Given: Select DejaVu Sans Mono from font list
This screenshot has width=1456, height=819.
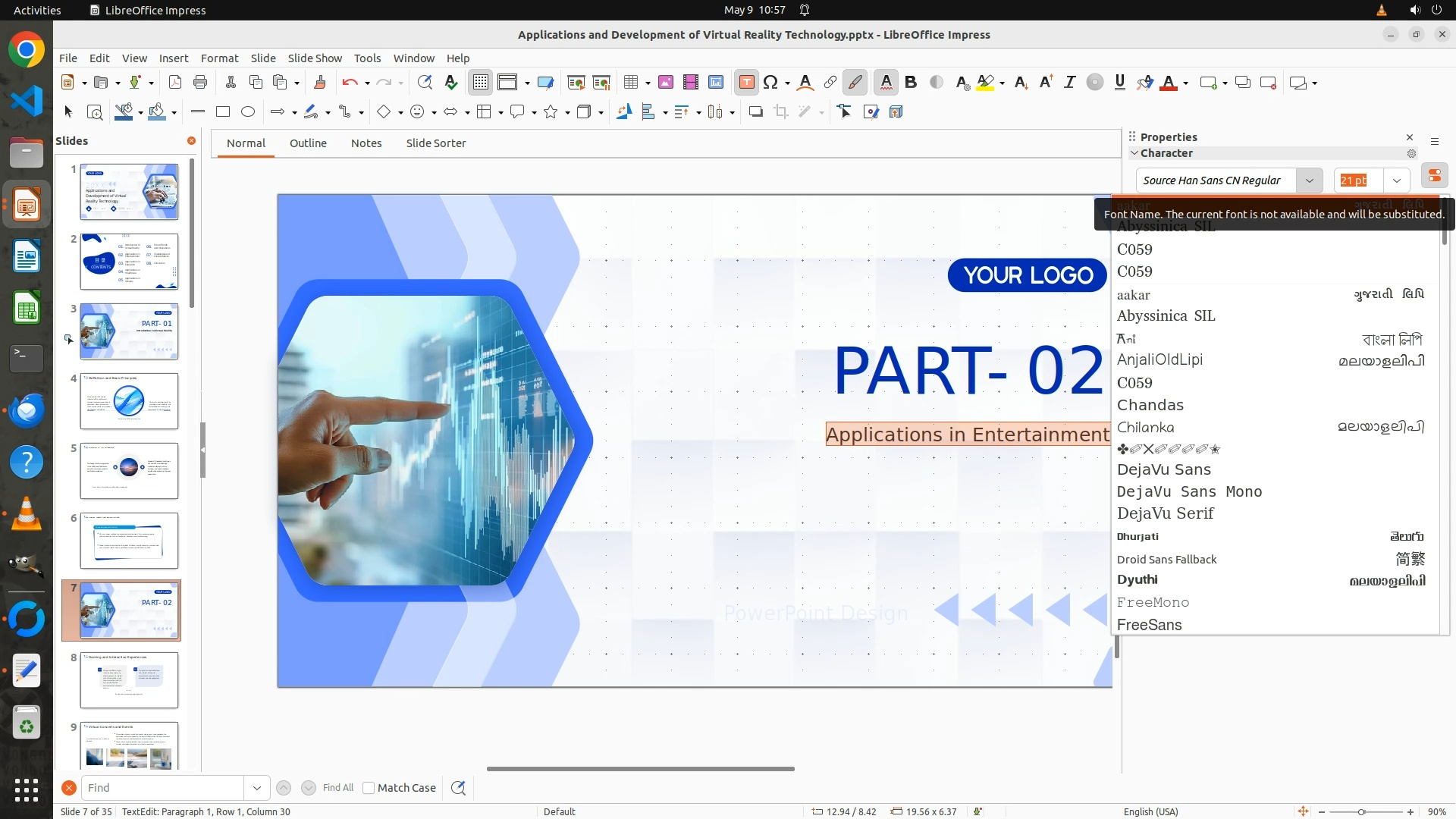Looking at the screenshot, I should [x=1189, y=491].
